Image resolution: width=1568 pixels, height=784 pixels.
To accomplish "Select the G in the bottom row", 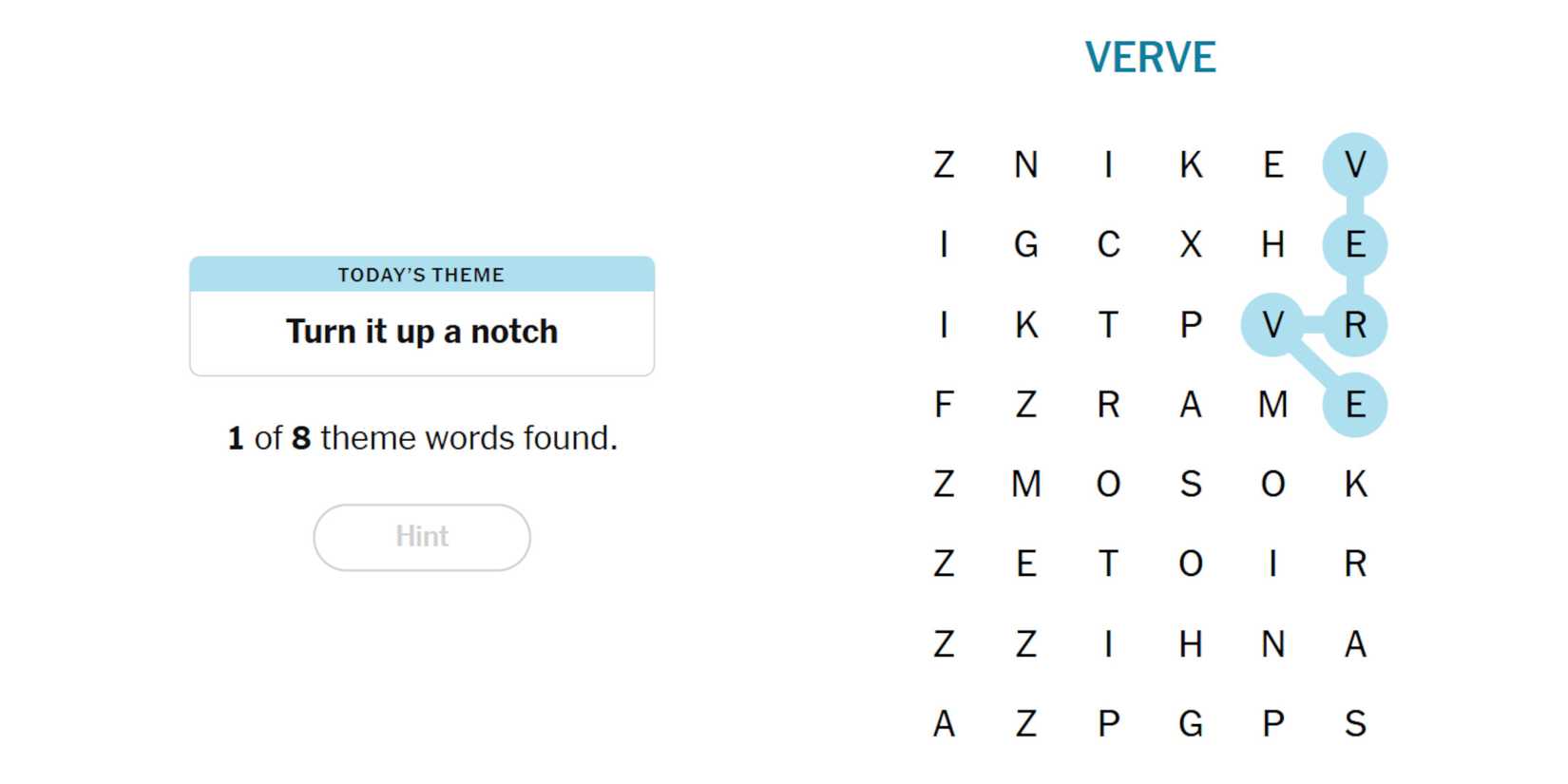I will (1191, 724).
